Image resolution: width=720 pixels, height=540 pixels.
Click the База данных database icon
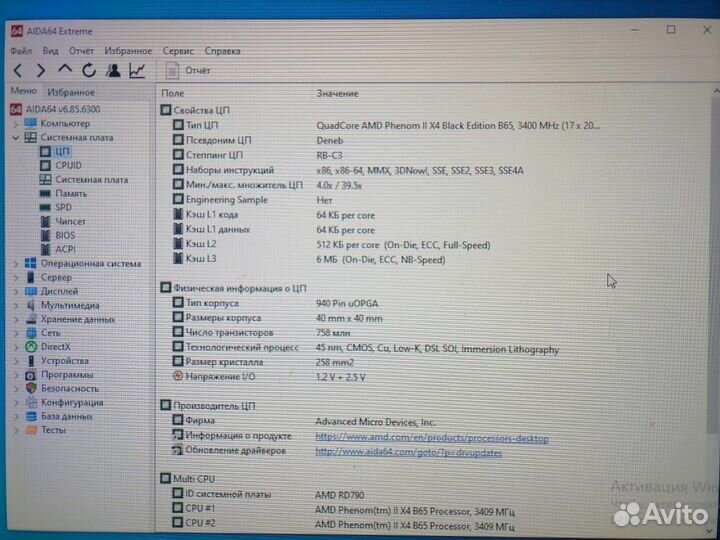tap(31, 416)
